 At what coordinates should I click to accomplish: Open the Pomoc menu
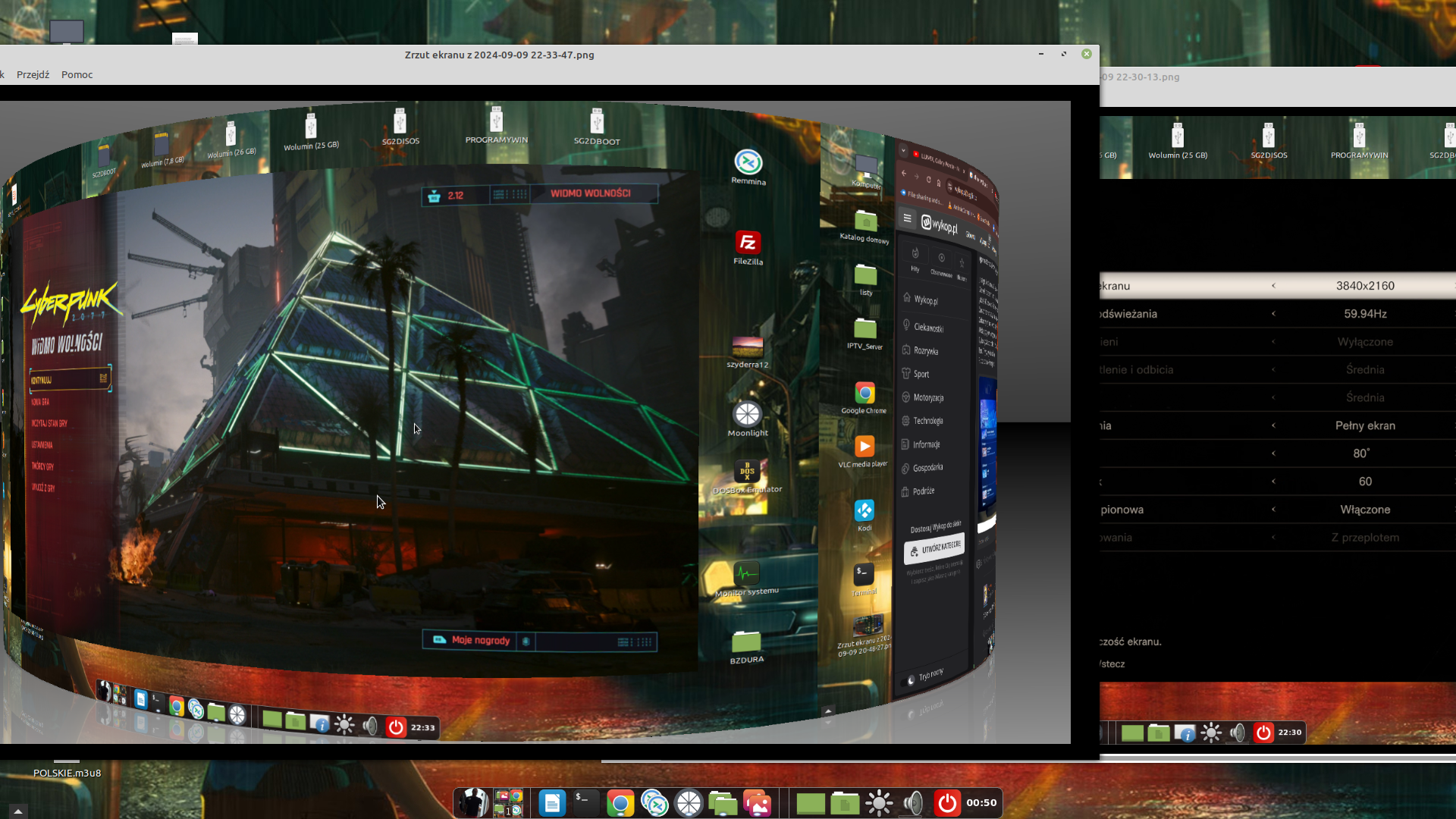[77, 74]
